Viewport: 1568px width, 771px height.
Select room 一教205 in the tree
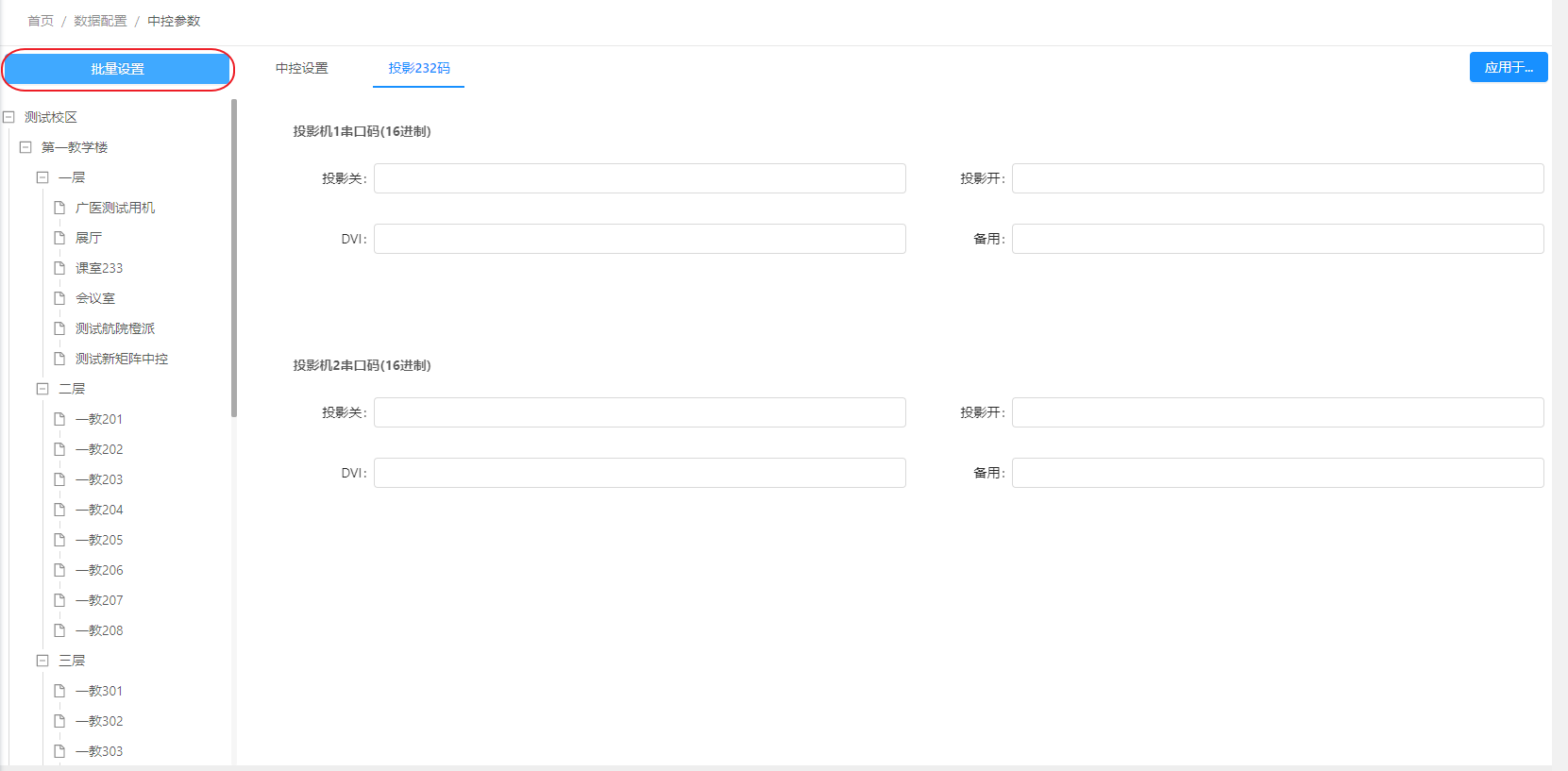point(99,540)
